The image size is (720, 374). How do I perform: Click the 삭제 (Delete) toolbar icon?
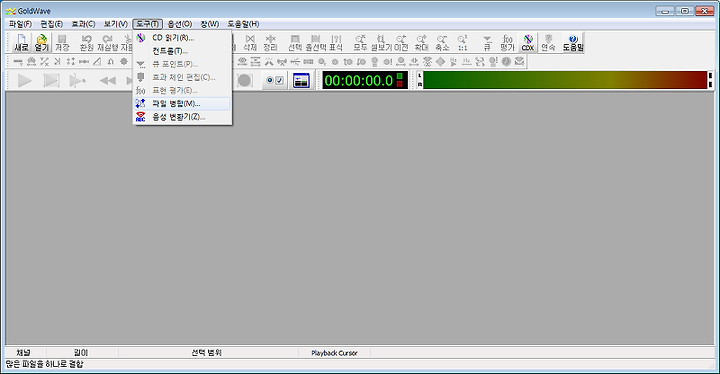(250, 42)
